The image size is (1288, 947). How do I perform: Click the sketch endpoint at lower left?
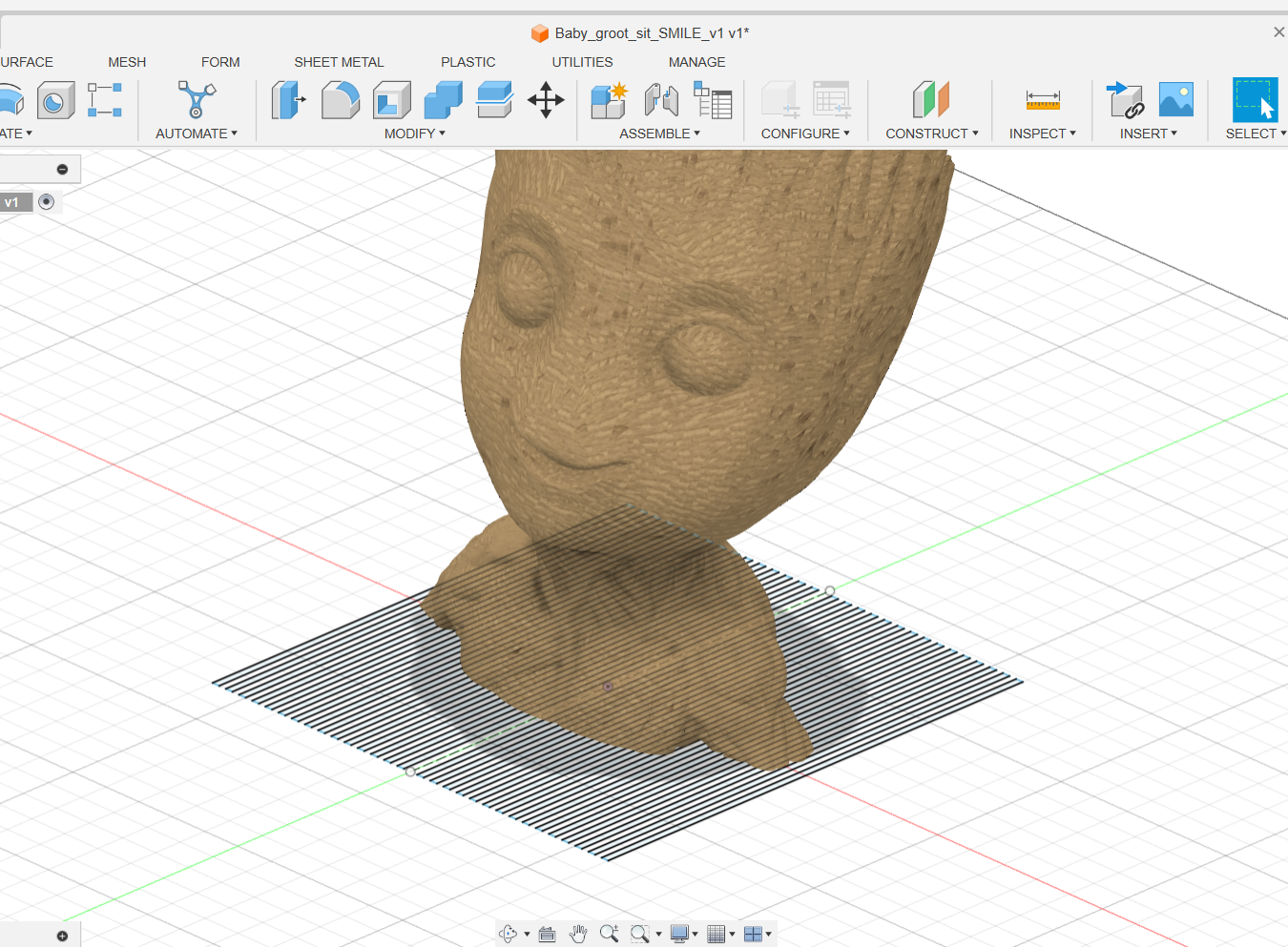click(410, 772)
